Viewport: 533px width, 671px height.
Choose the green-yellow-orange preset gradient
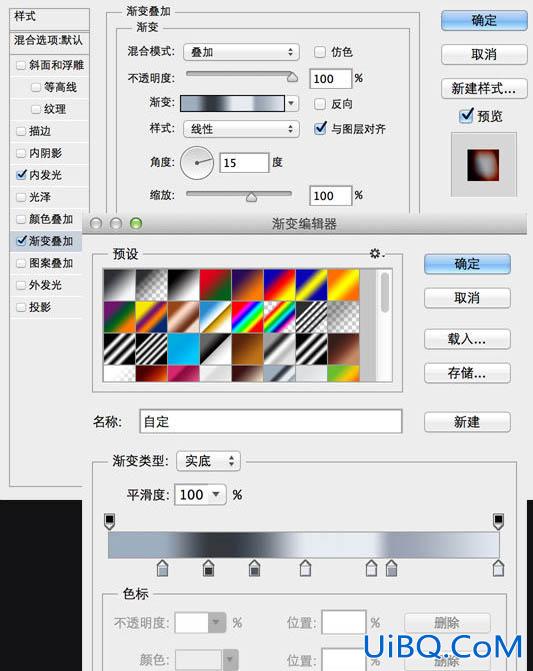[x=344, y=374]
